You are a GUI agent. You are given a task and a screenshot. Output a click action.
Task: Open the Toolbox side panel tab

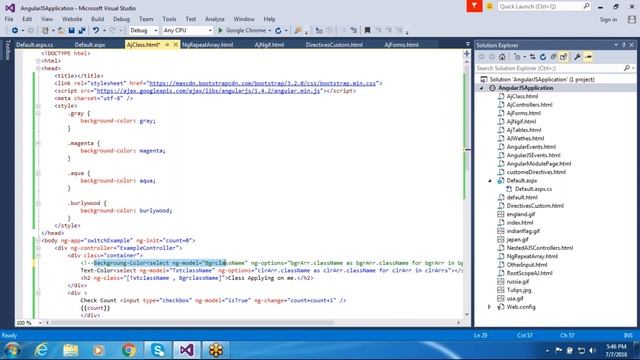click(x=7, y=50)
